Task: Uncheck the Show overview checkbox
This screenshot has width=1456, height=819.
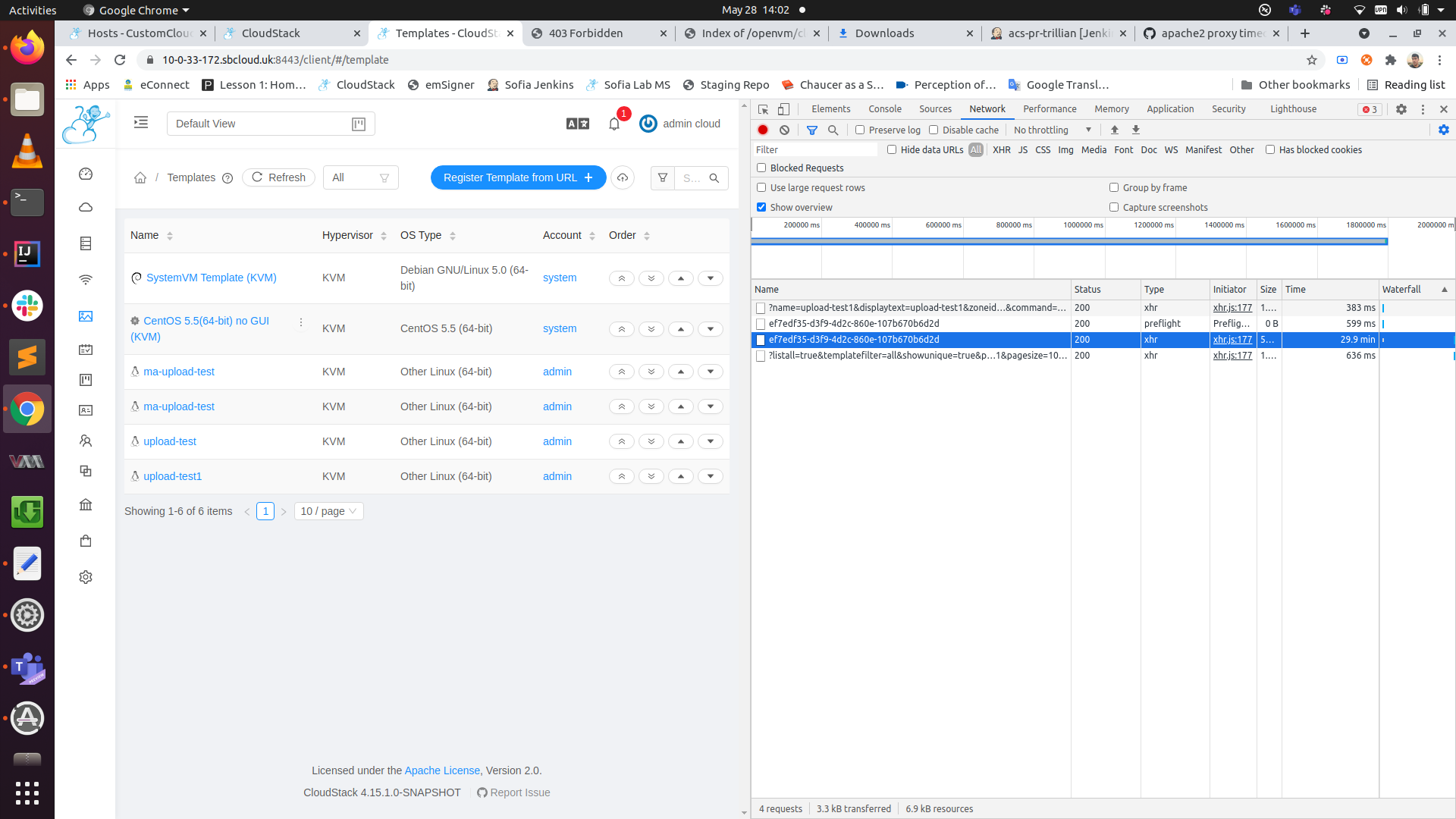Action: tap(761, 207)
